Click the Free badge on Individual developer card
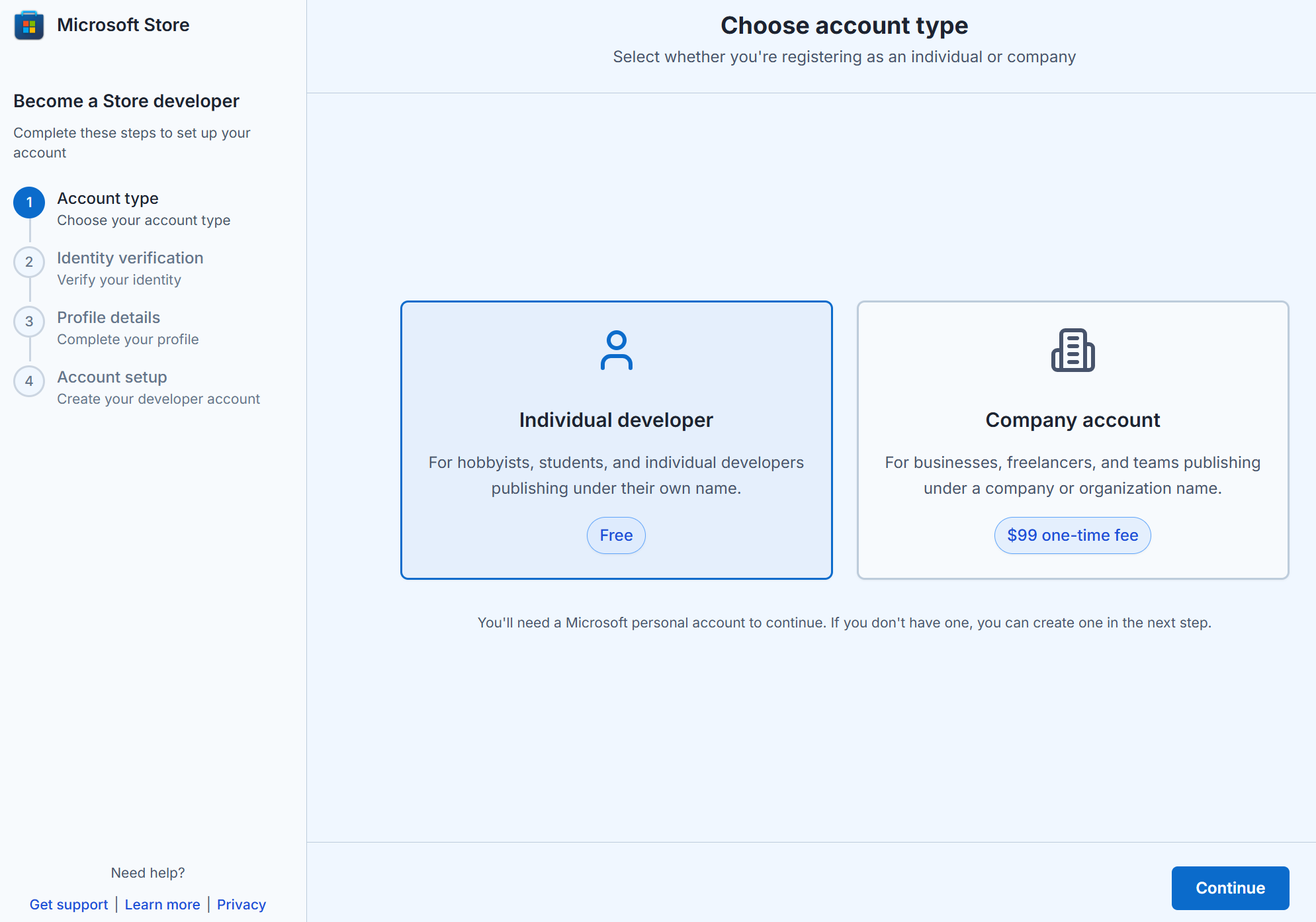Screen dimensions: 1316x922 point(616,535)
